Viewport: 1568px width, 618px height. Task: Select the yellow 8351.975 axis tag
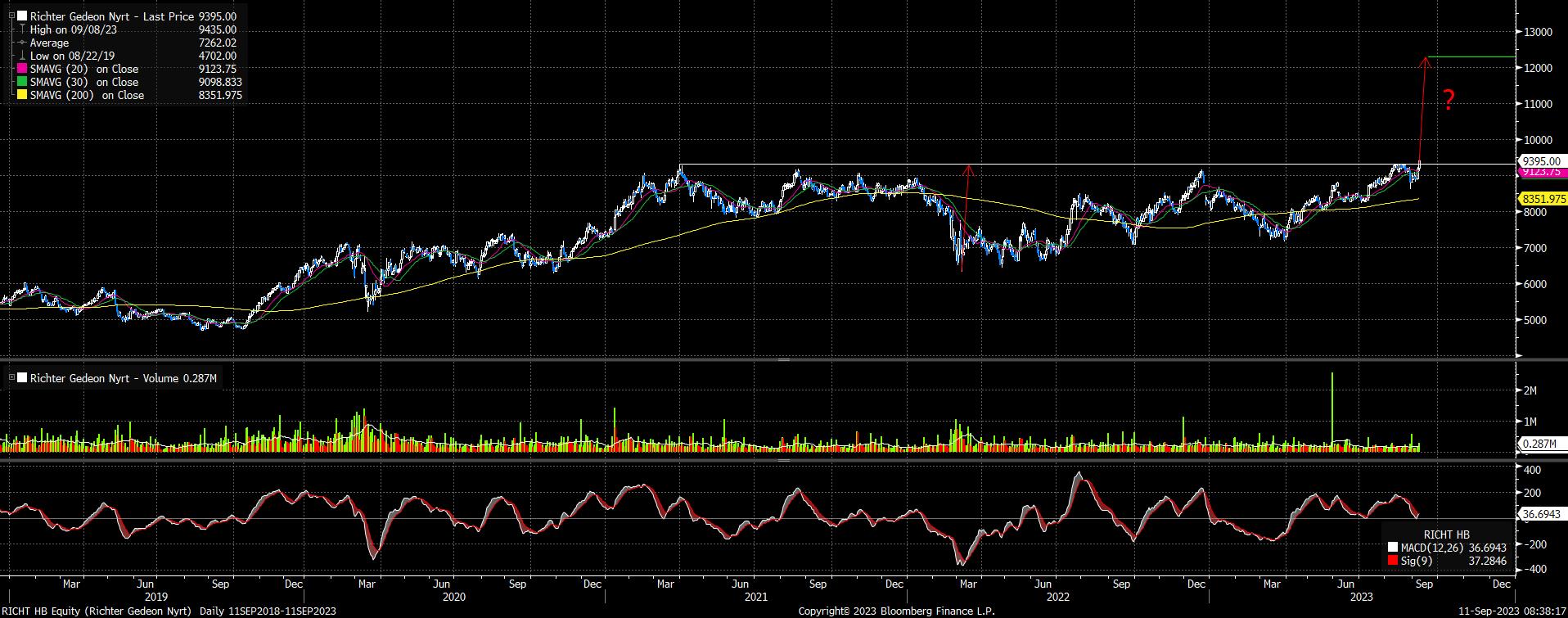[1543, 199]
